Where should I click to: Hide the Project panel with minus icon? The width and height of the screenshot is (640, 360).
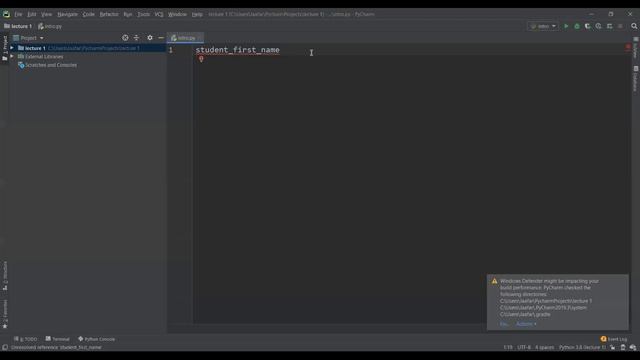[161, 38]
